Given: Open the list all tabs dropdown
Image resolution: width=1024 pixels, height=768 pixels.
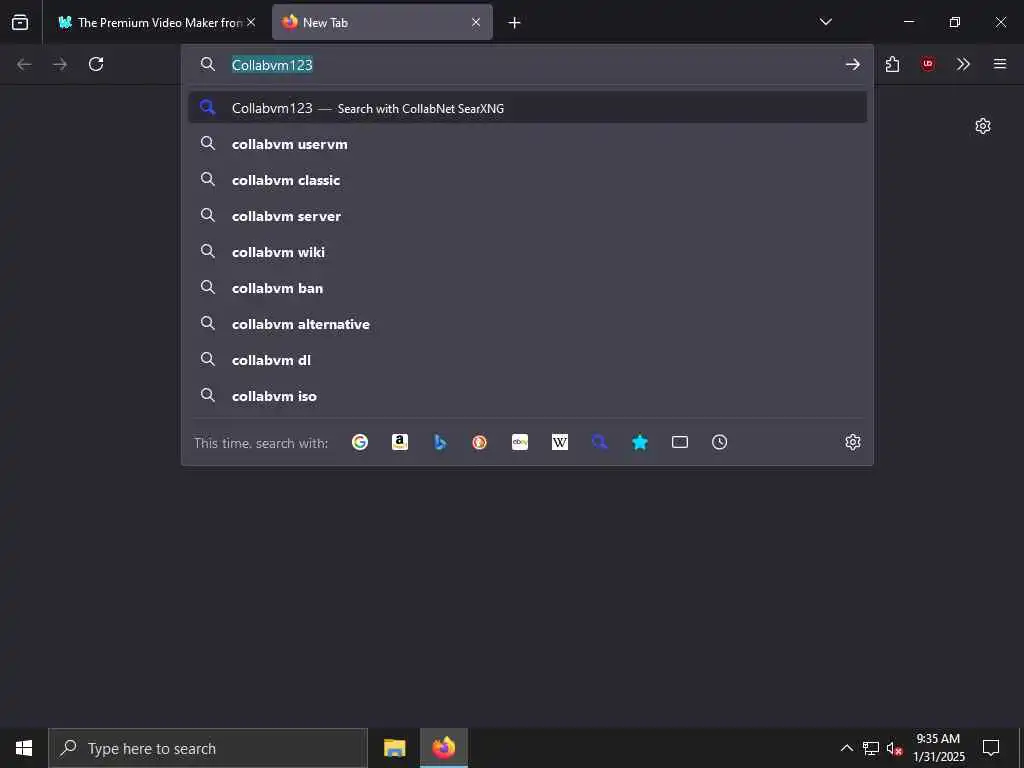Looking at the screenshot, I should (825, 22).
